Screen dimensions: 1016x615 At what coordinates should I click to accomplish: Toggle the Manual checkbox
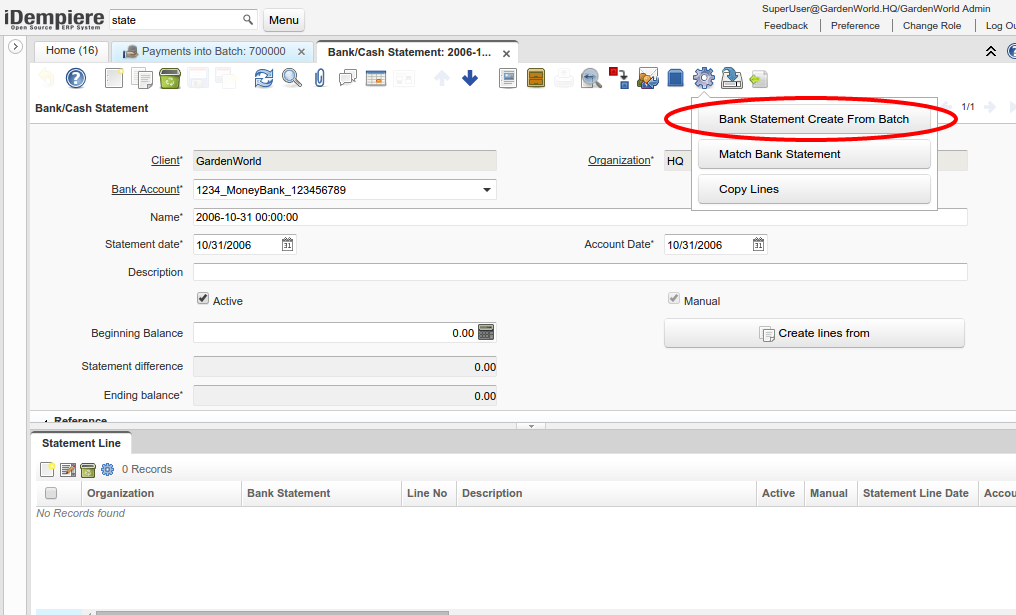[674, 299]
